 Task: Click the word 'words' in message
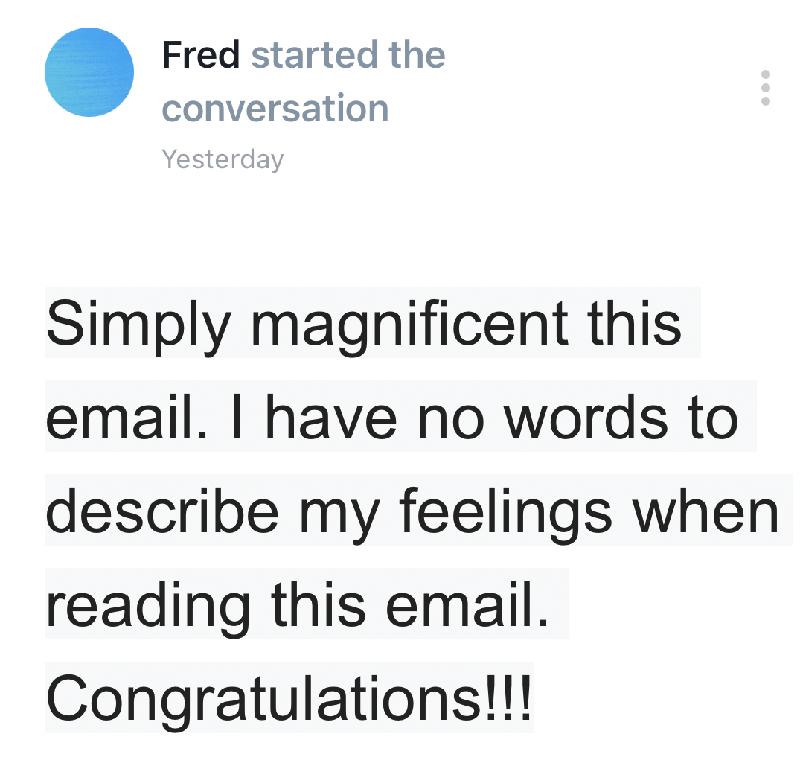click(x=585, y=418)
